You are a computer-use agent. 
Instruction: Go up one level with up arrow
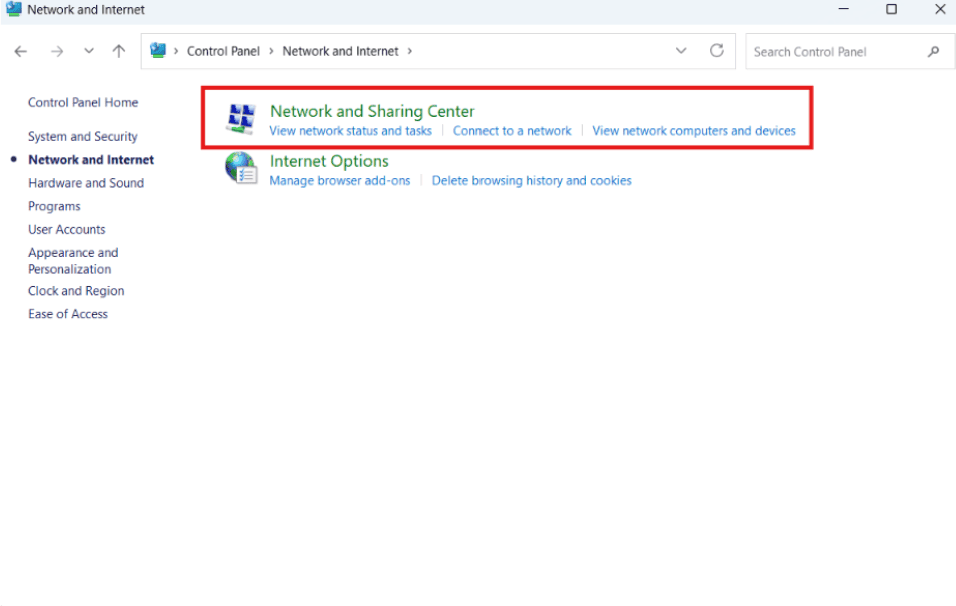point(119,51)
